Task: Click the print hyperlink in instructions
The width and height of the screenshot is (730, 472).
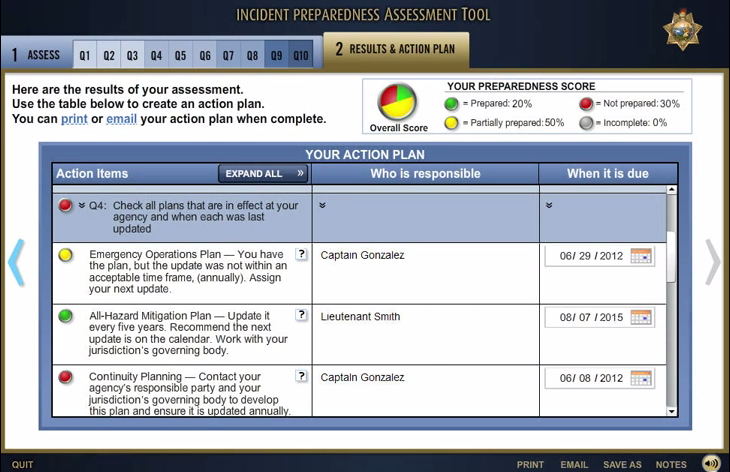Action: click(74, 119)
